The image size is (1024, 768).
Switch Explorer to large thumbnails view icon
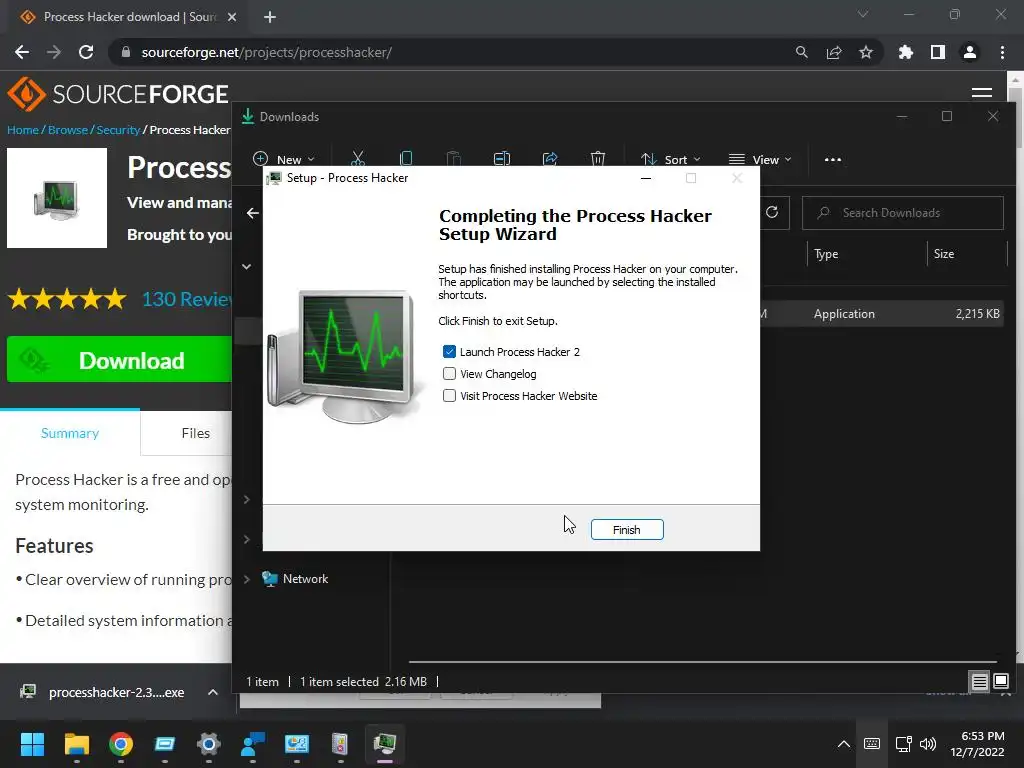click(1001, 682)
